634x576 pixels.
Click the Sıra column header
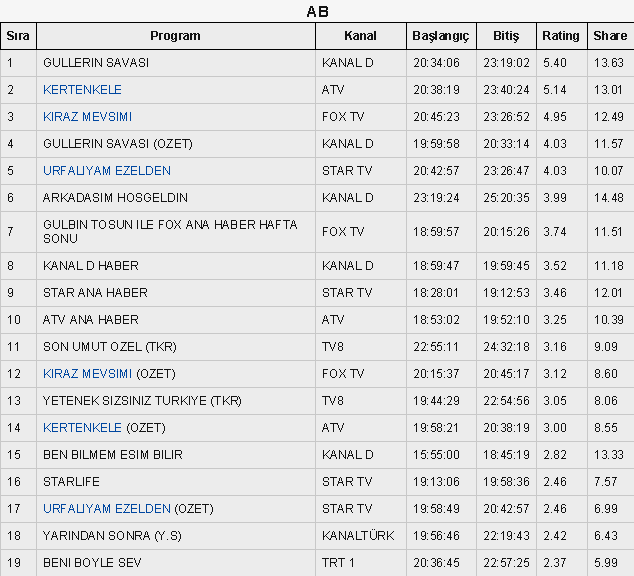click(x=18, y=36)
